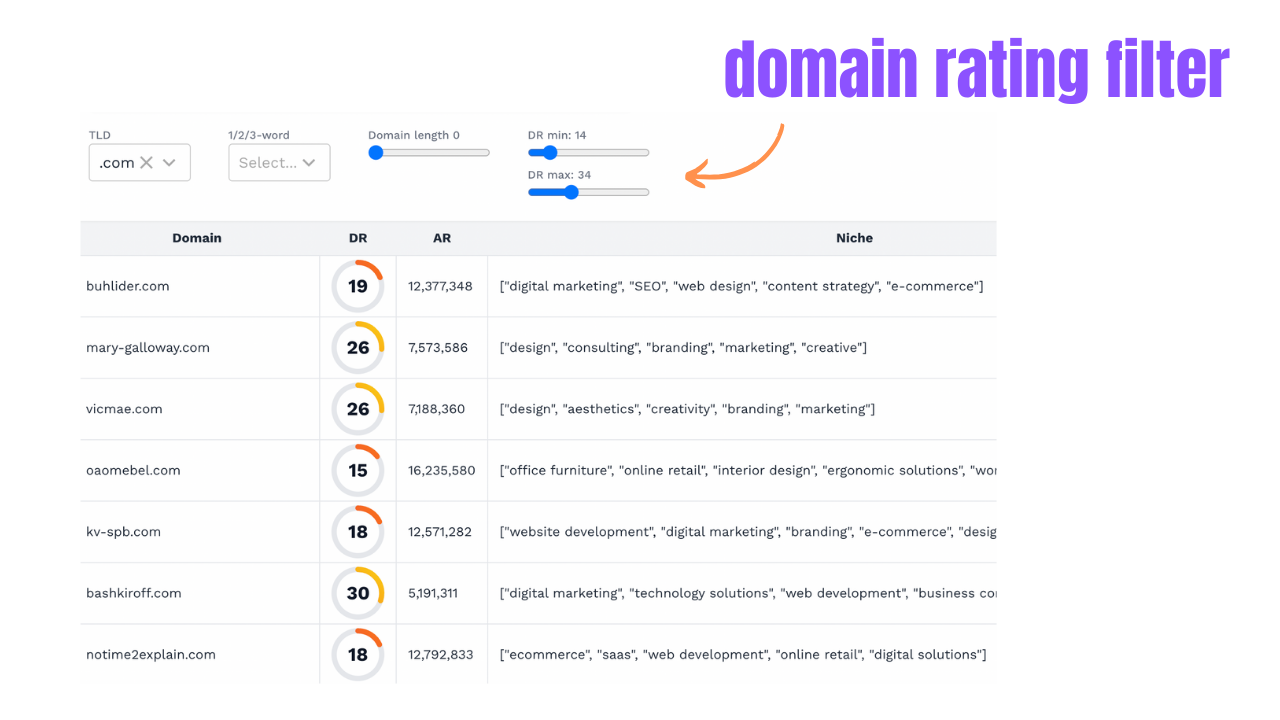Select the oaomebel.com domain
The image size is (1280, 720).
[x=133, y=470]
